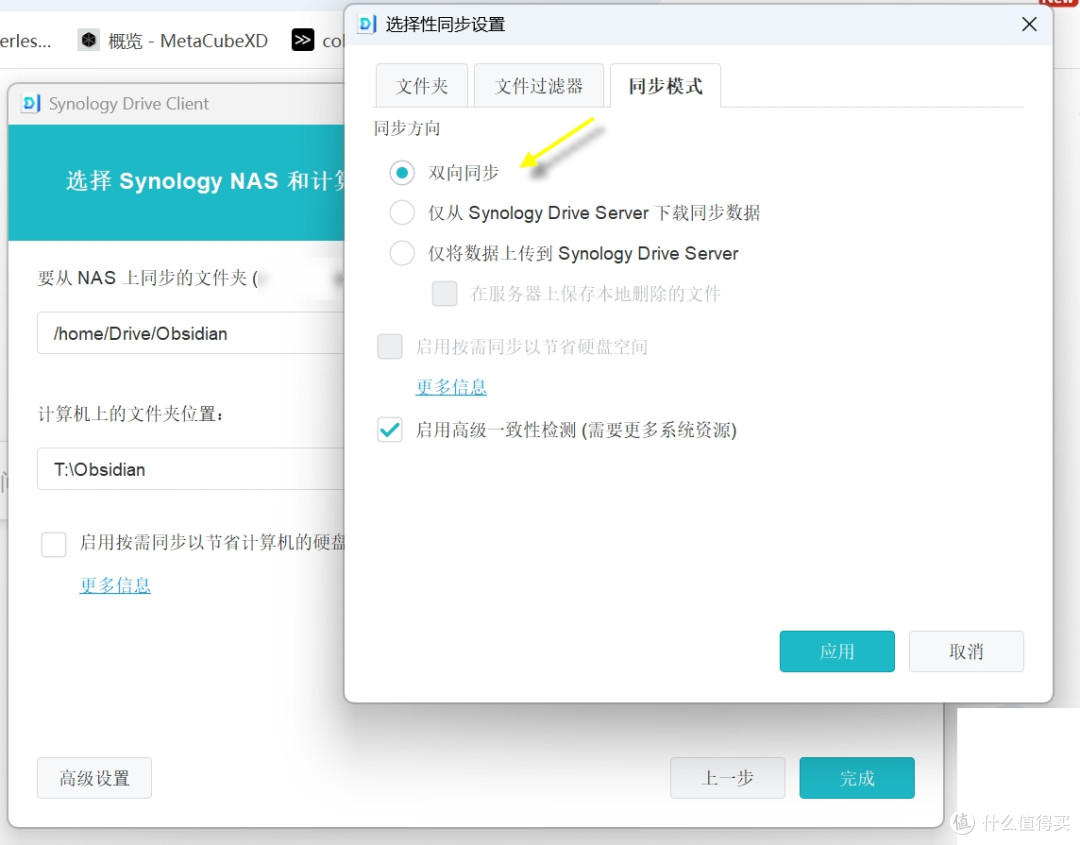The height and width of the screenshot is (845, 1080).
Task: Select 仅从 Synology Drive Server 下载同步数据 option
Action: (402, 213)
